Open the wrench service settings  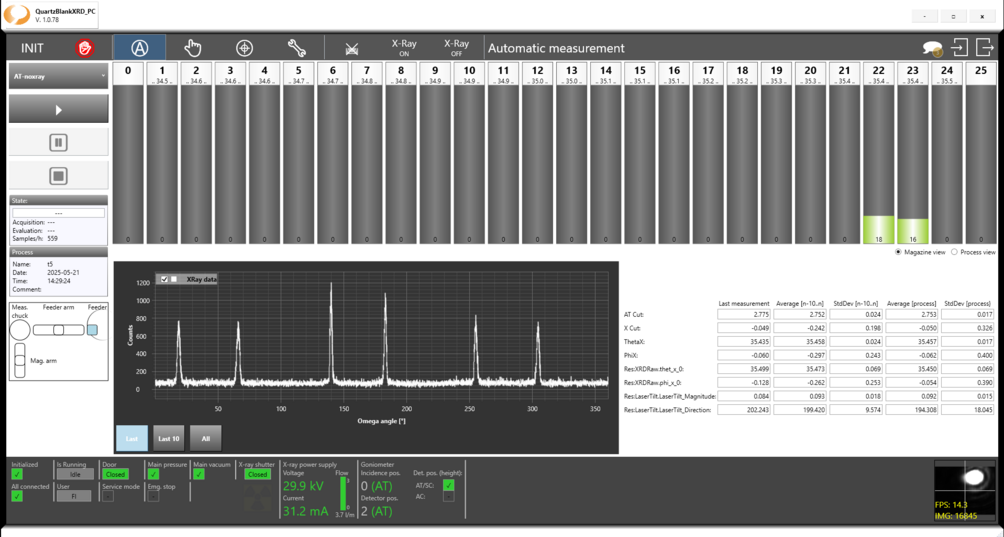coord(296,48)
